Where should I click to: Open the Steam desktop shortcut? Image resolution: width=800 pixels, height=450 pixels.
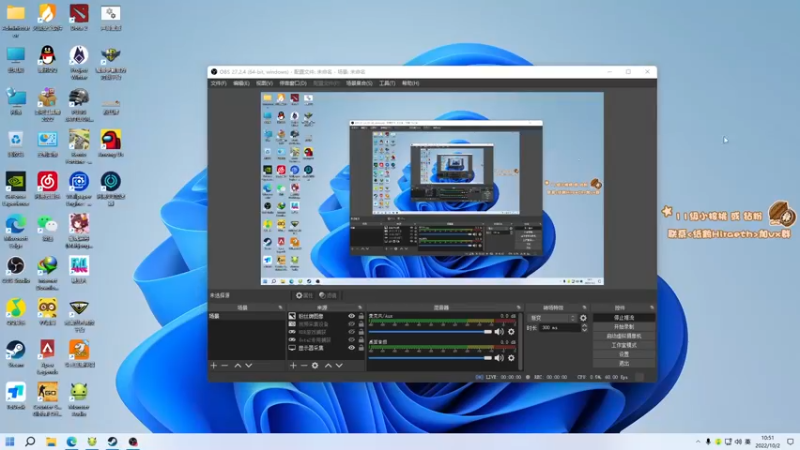[16, 354]
